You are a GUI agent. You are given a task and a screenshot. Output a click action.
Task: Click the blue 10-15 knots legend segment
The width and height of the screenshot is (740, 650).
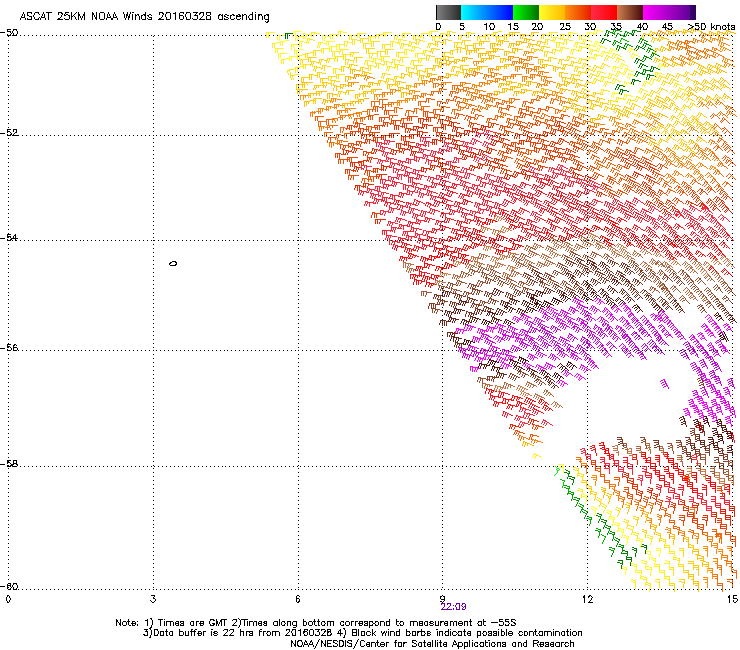pos(500,12)
